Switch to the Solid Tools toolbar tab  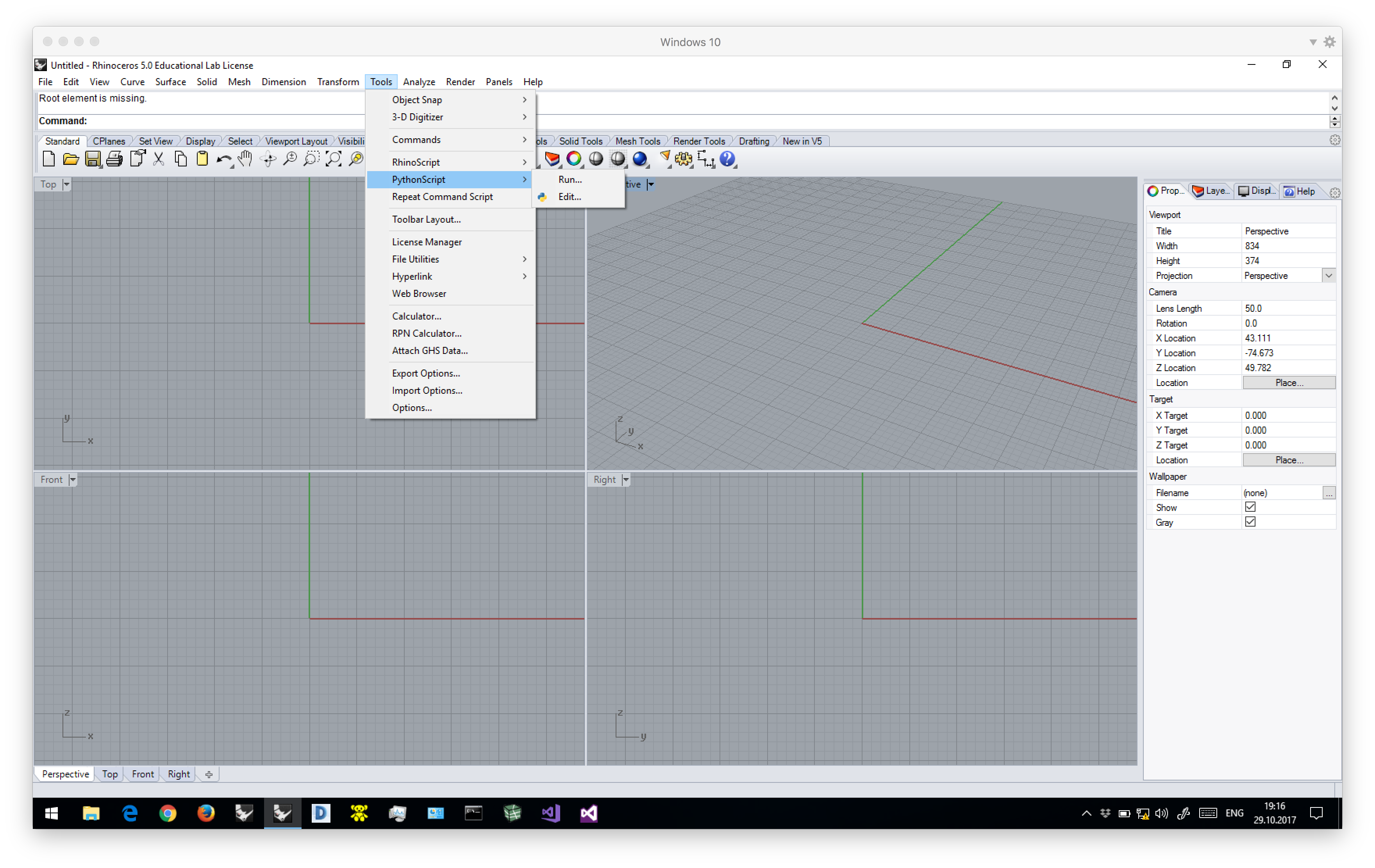[x=580, y=141]
